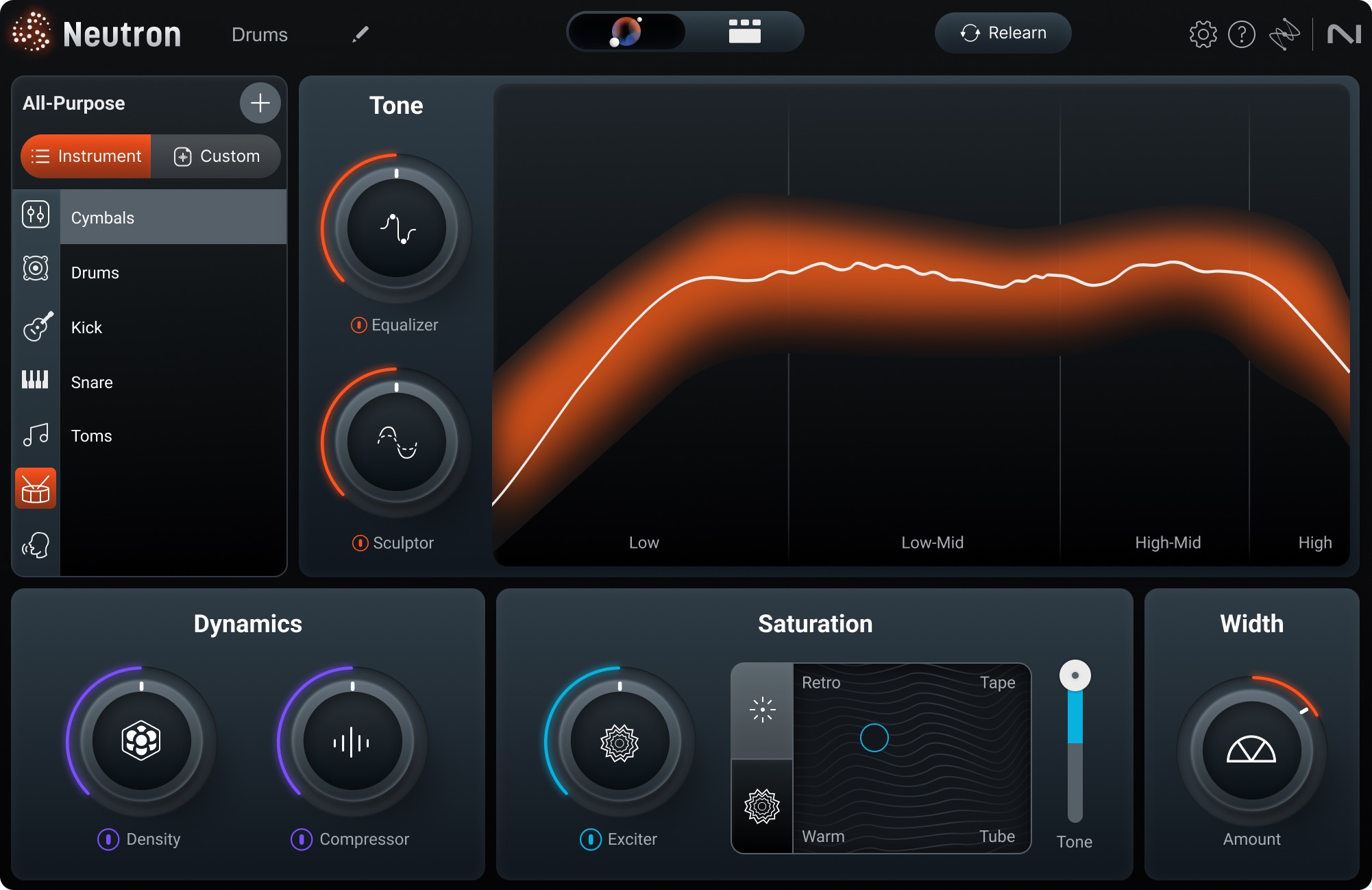Click the plus add button
1372x890 pixels.
pos(260,103)
